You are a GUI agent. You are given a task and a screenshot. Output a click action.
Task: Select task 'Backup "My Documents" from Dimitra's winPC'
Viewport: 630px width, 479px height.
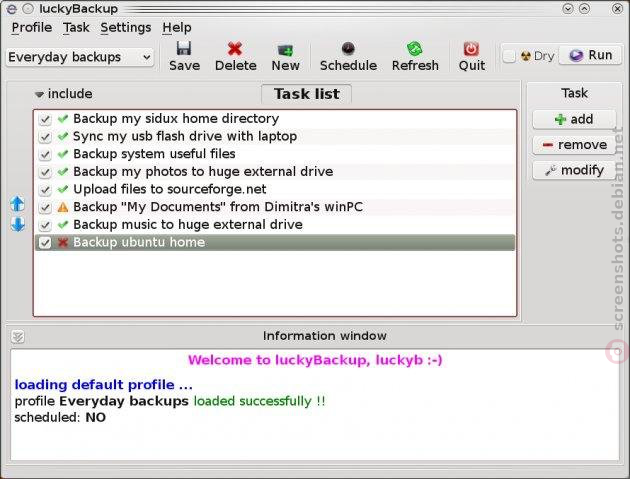tap(275, 207)
